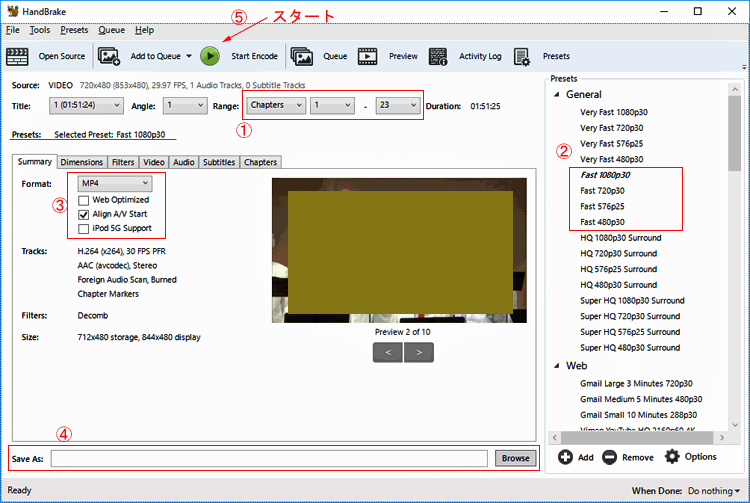Select the Fast 720p30 preset
Image resolution: width=750 pixels, height=503 pixels.
pyautogui.click(x=603, y=191)
